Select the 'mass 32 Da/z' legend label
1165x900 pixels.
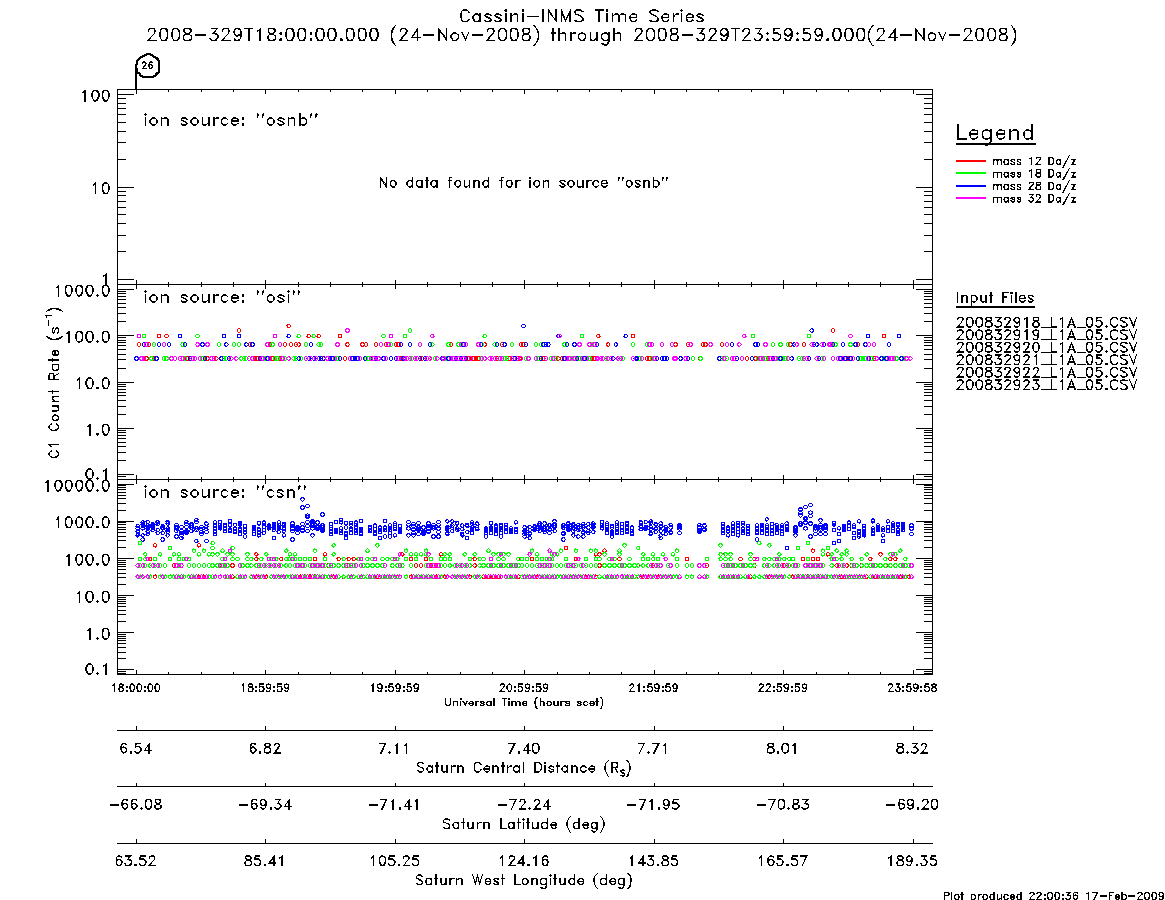point(1033,198)
